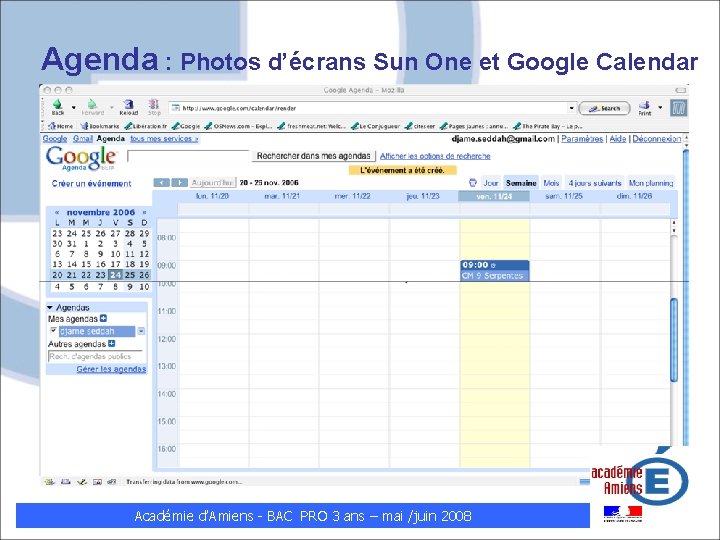Add a calendar with the plus icon beside Autres agendas
Viewport: 720px width, 540px height.
(x=112, y=343)
